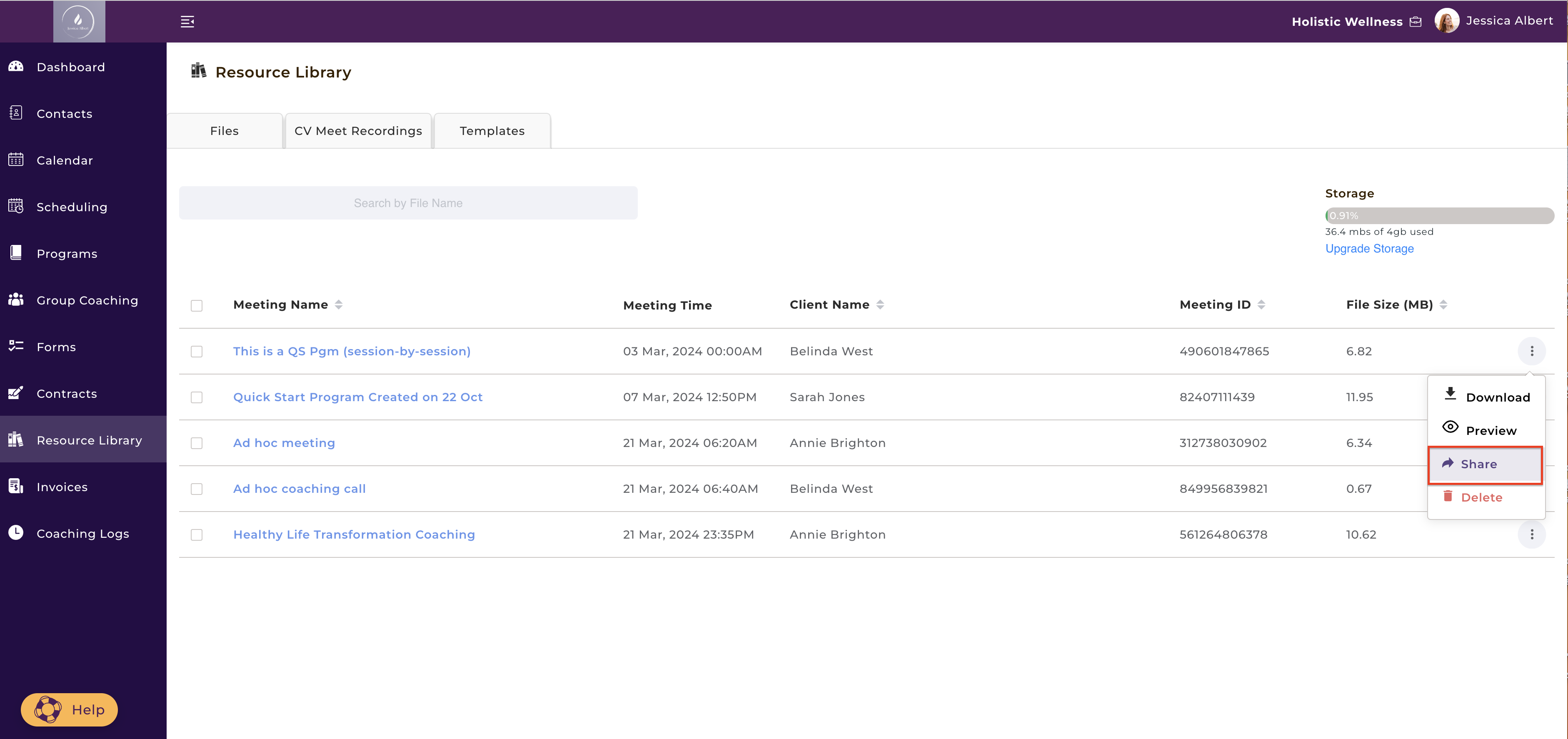The height and width of the screenshot is (739, 1568).
Task: Click the 36.4 mbs of 4gb used text
Action: [1379, 232]
